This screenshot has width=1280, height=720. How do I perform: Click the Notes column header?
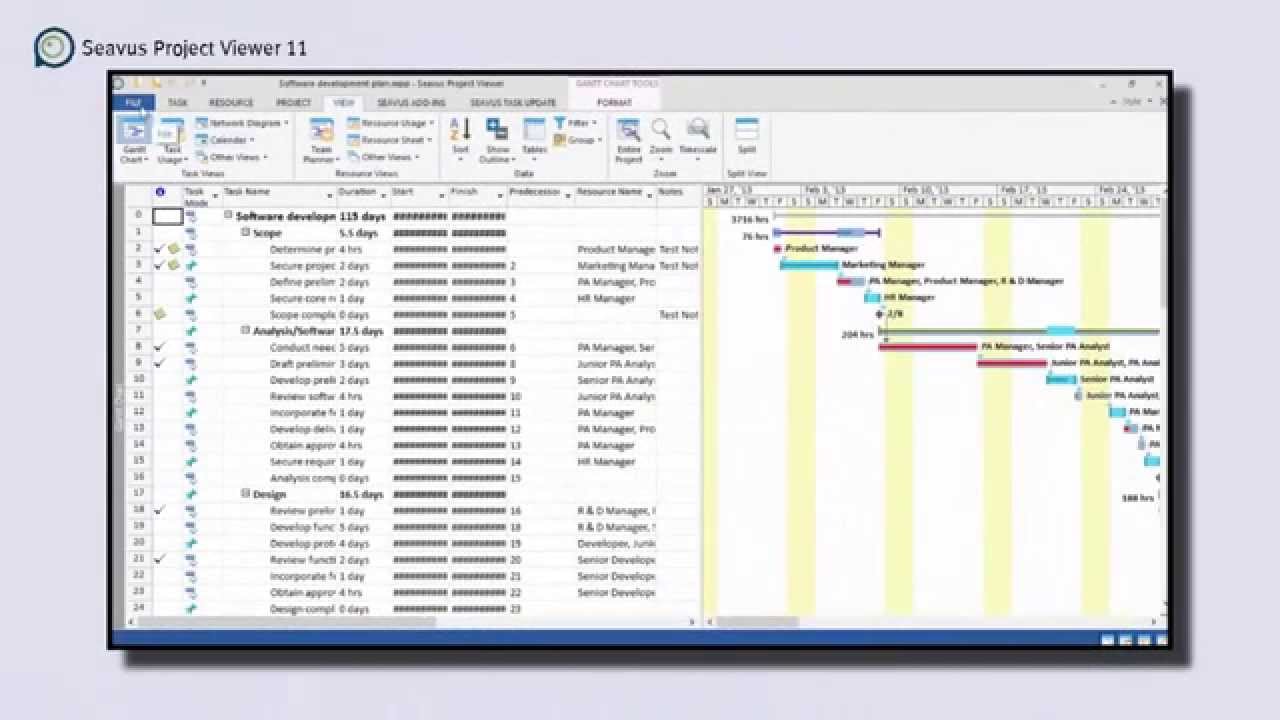(x=679, y=196)
